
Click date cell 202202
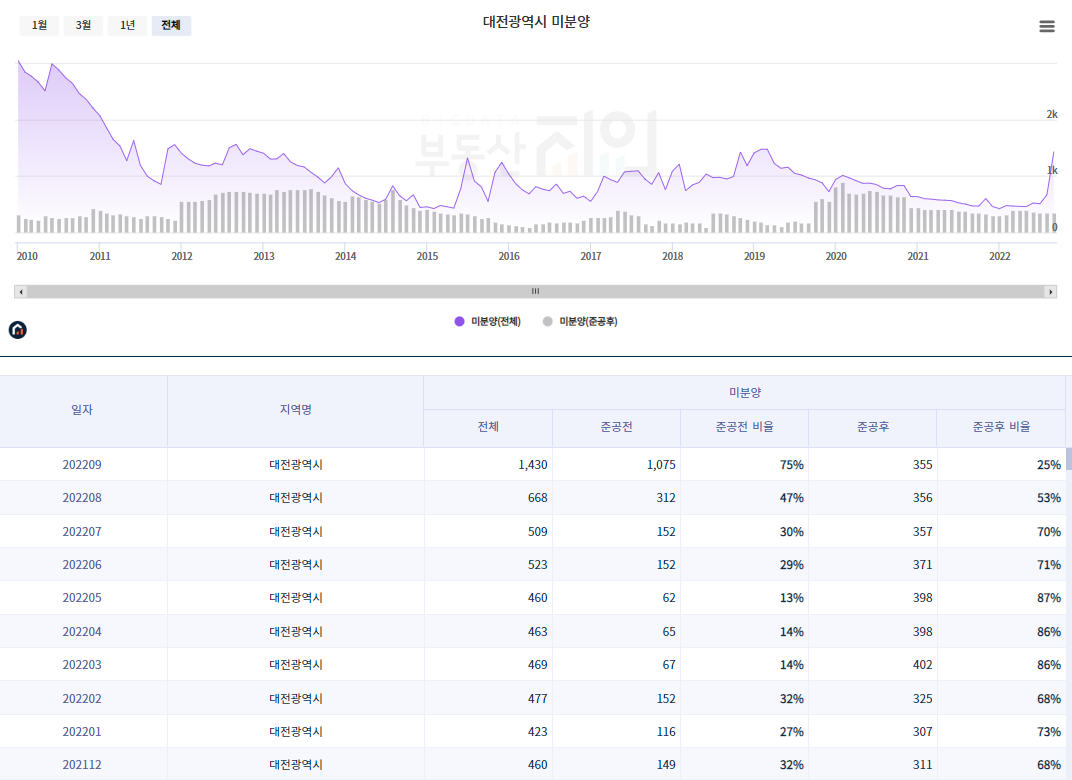(x=82, y=699)
